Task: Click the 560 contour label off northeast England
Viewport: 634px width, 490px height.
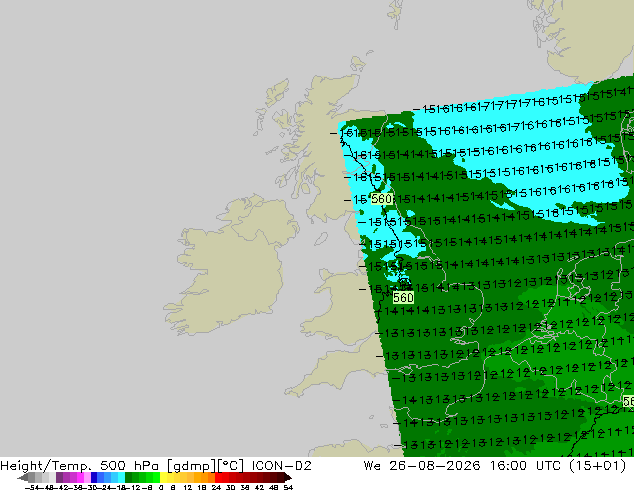Action: (x=403, y=298)
